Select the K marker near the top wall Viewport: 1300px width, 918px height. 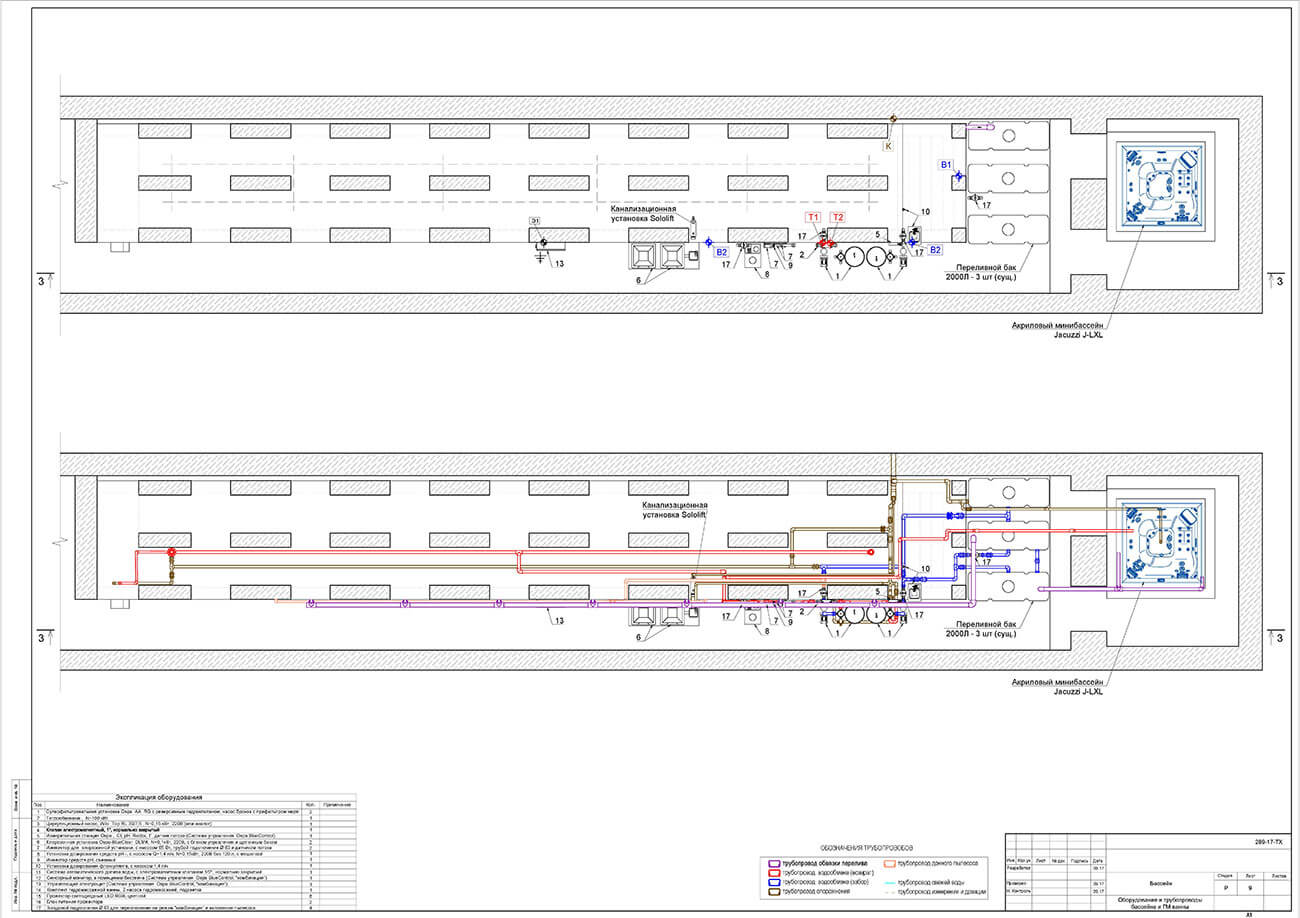coord(886,146)
